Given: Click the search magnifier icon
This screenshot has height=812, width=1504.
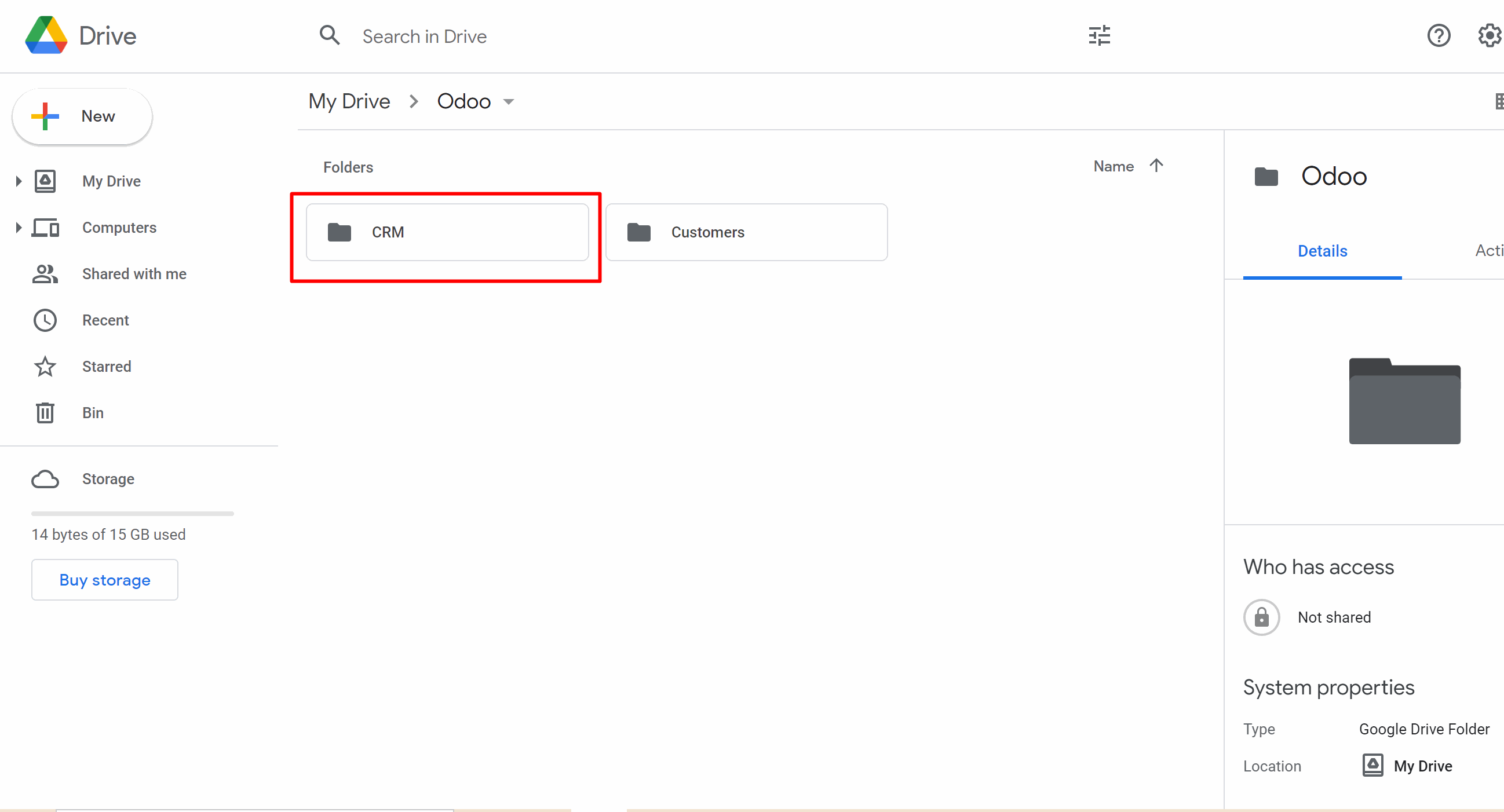Looking at the screenshot, I should (x=329, y=35).
